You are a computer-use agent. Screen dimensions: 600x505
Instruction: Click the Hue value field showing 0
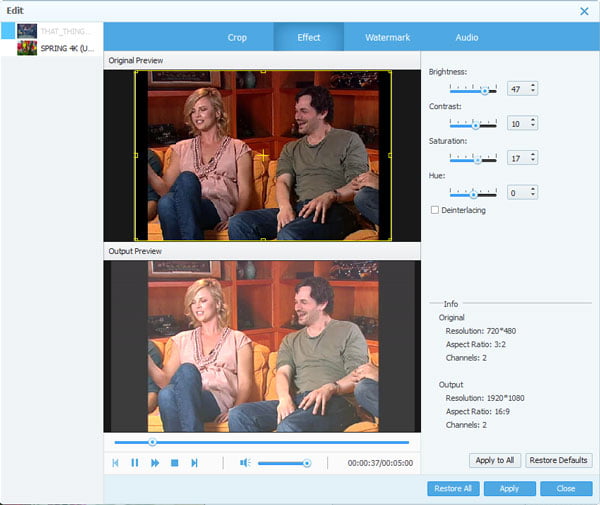pyautogui.click(x=518, y=192)
